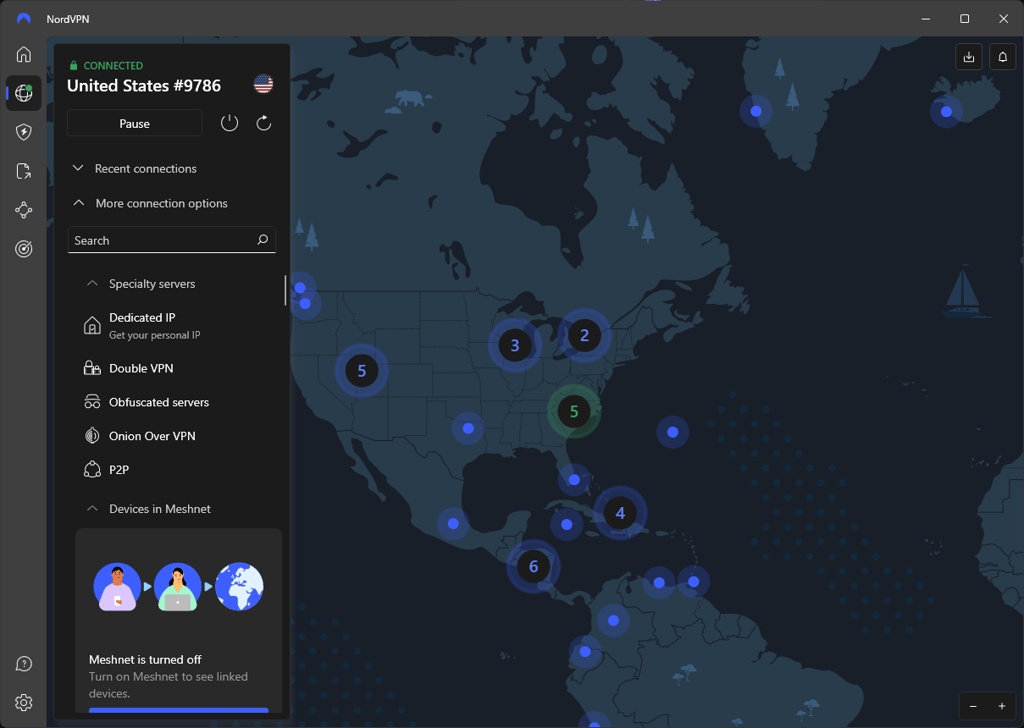Viewport: 1024px width, 728px height.
Task: Click 'Meshnet is turned off' text
Action: (x=145, y=659)
